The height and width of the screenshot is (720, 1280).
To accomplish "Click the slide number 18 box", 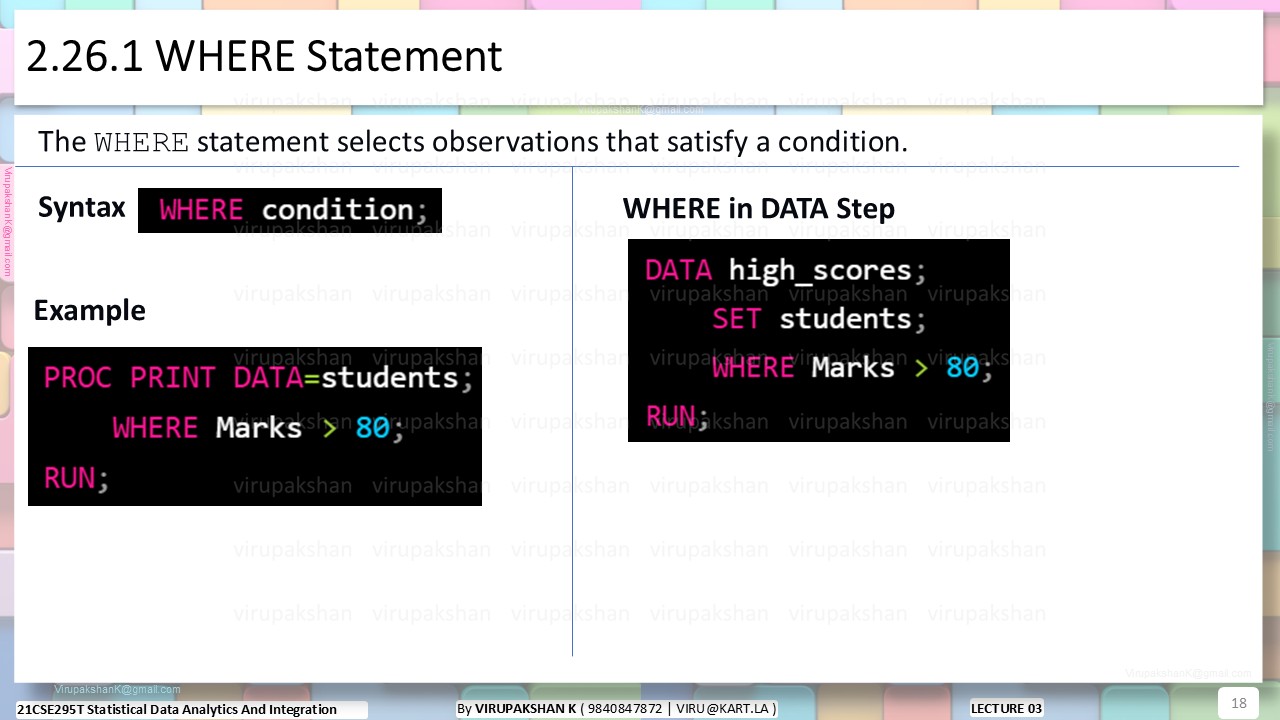I will [x=1238, y=703].
